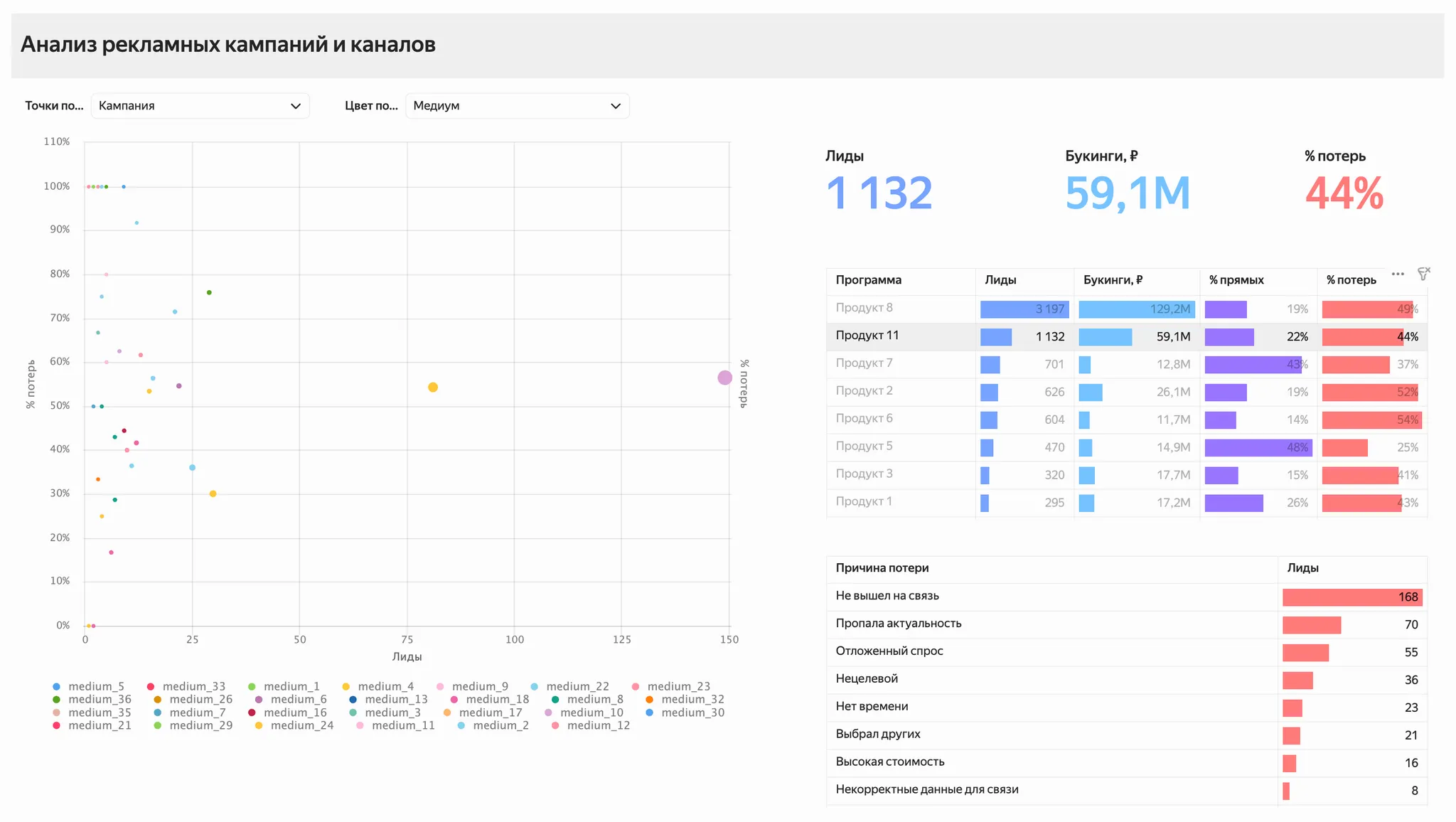This screenshot has height=822, width=1456.
Task: Expand the Медиум color selector
Action: tap(516, 106)
